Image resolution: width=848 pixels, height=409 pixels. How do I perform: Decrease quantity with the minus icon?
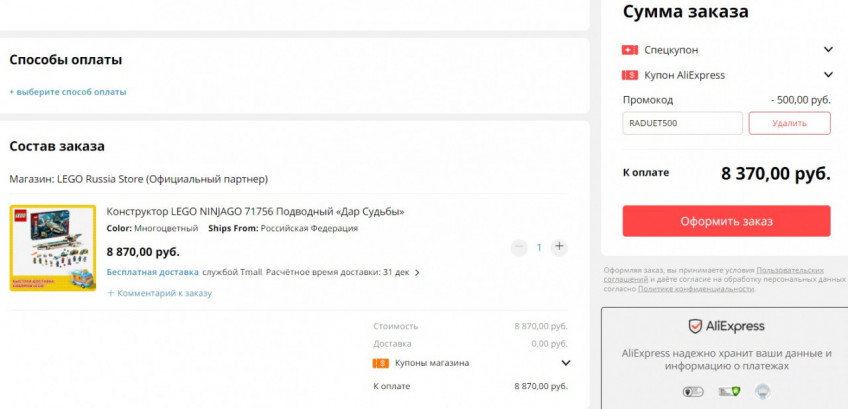[519, 247]
